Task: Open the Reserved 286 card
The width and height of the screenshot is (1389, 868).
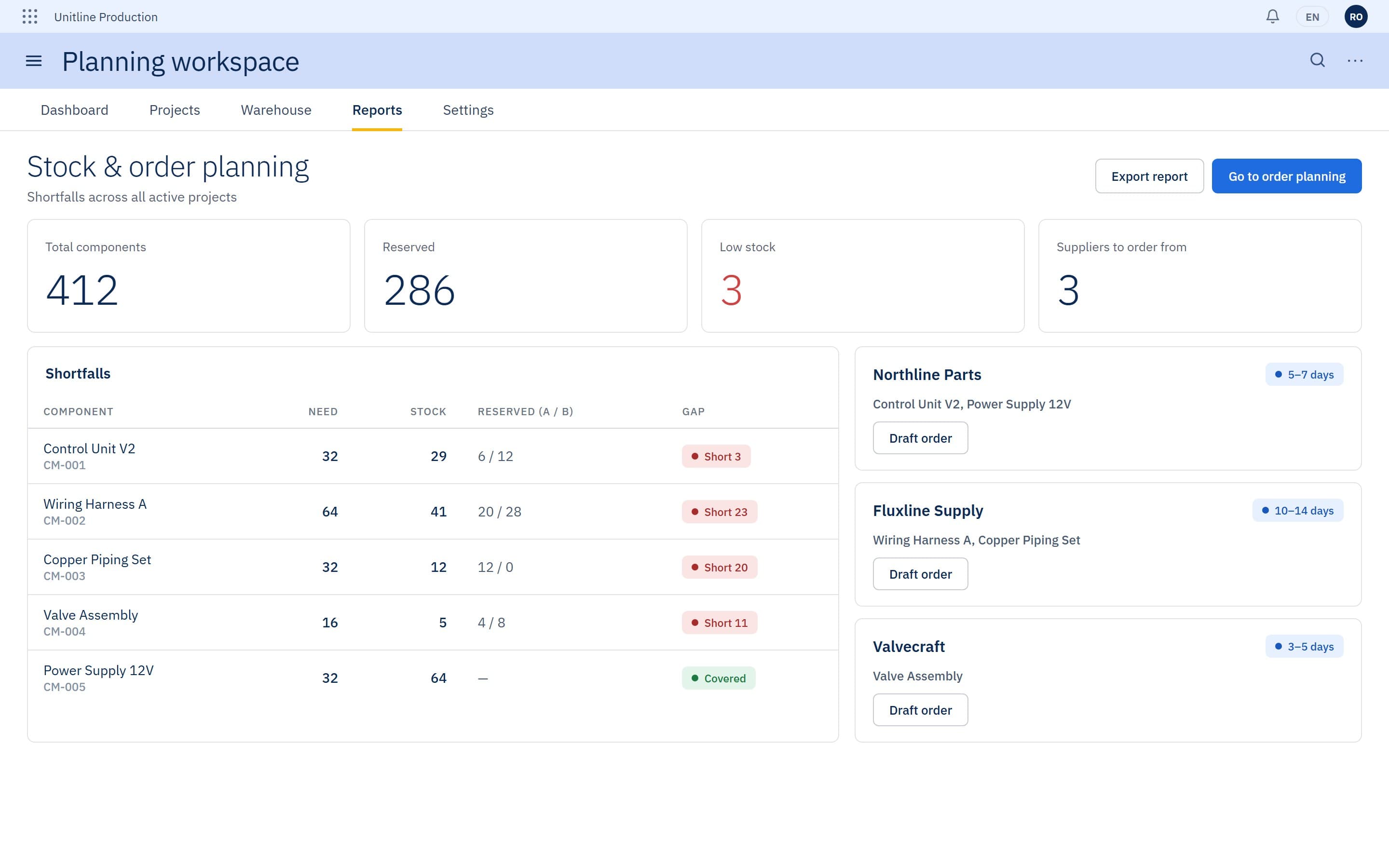Action: (526, 276)
